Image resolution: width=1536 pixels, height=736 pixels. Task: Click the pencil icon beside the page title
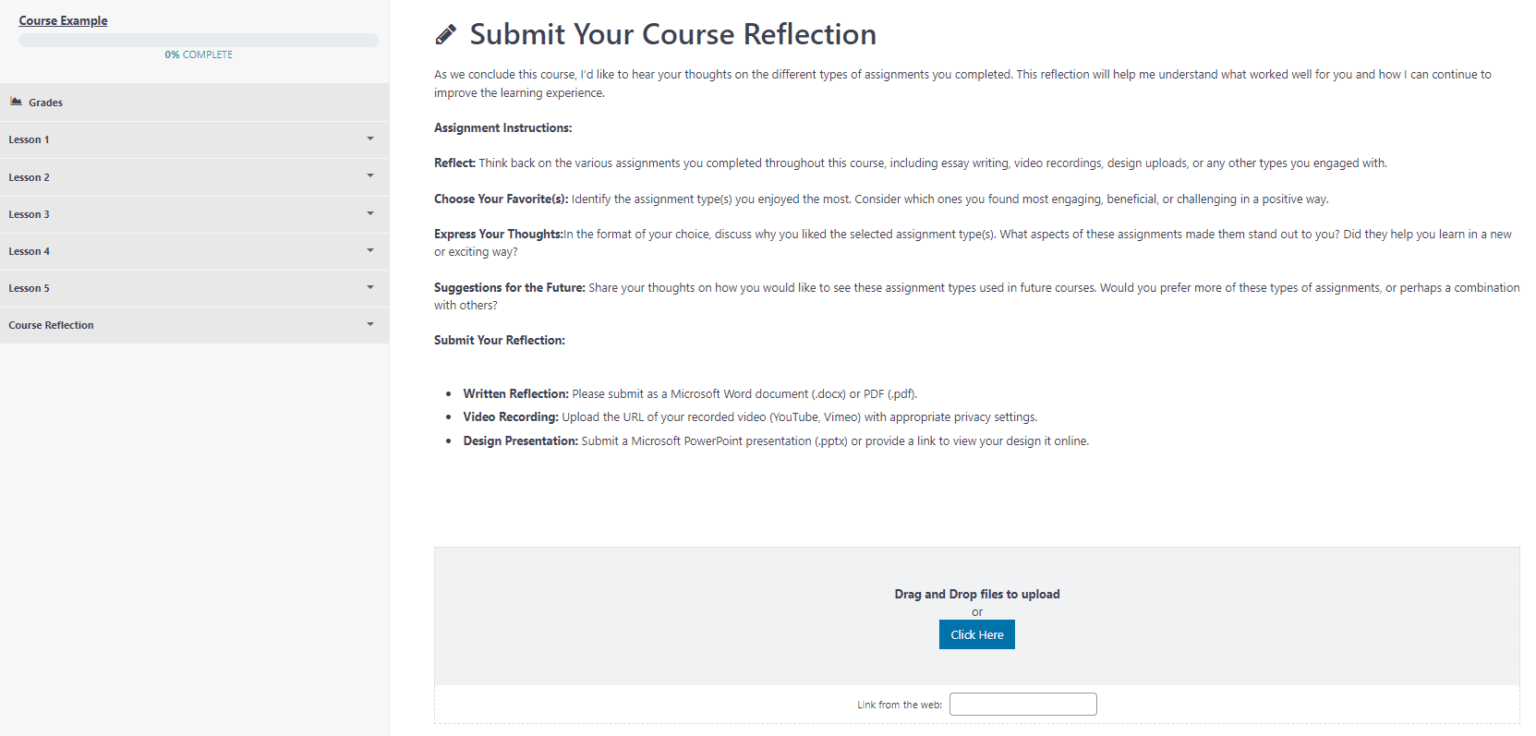point(443,33)
